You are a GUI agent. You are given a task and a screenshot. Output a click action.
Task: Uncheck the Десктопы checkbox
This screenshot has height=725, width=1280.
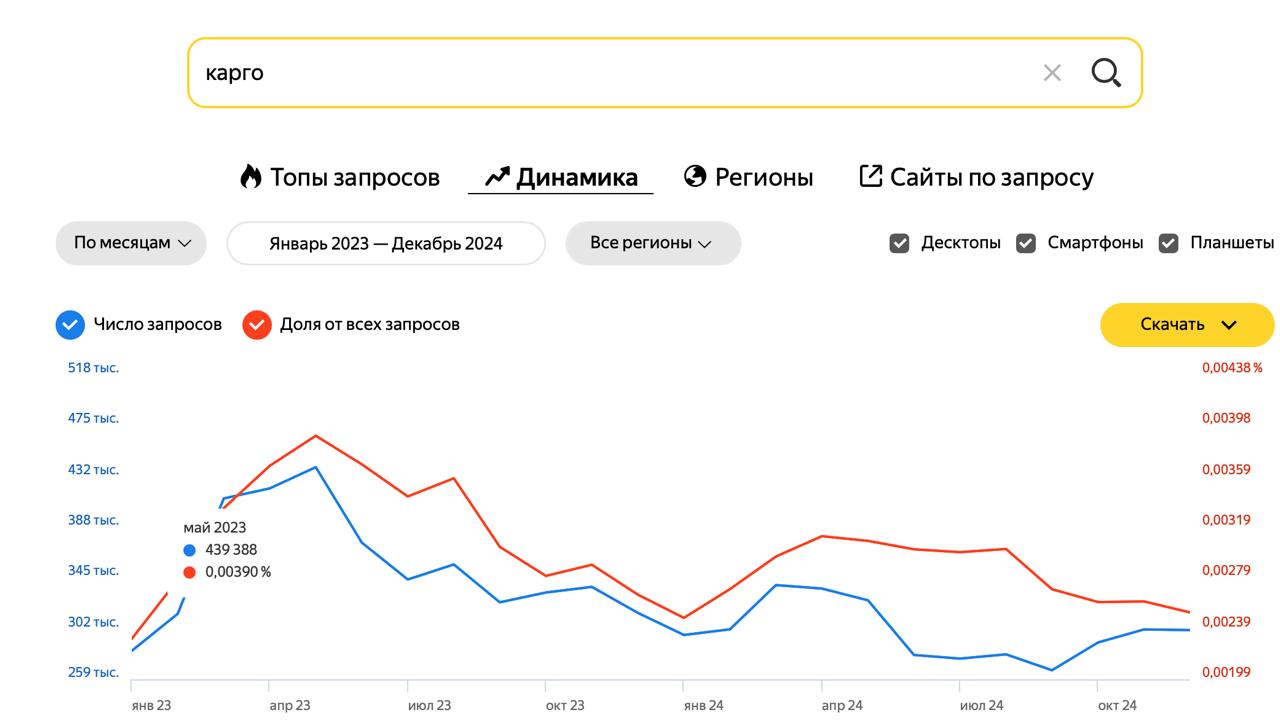899,243
